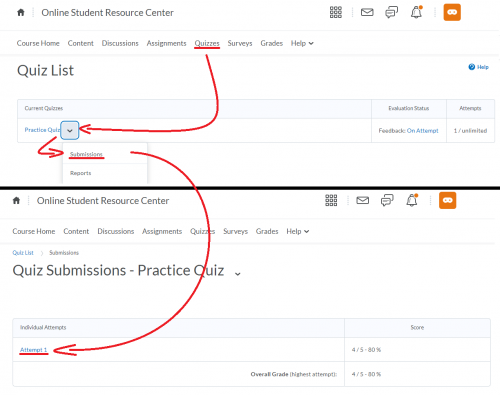Open chevron beside Quiz Submissions - Practice Quiz
This screenshot has width=500, height=395.
[237, 274]
